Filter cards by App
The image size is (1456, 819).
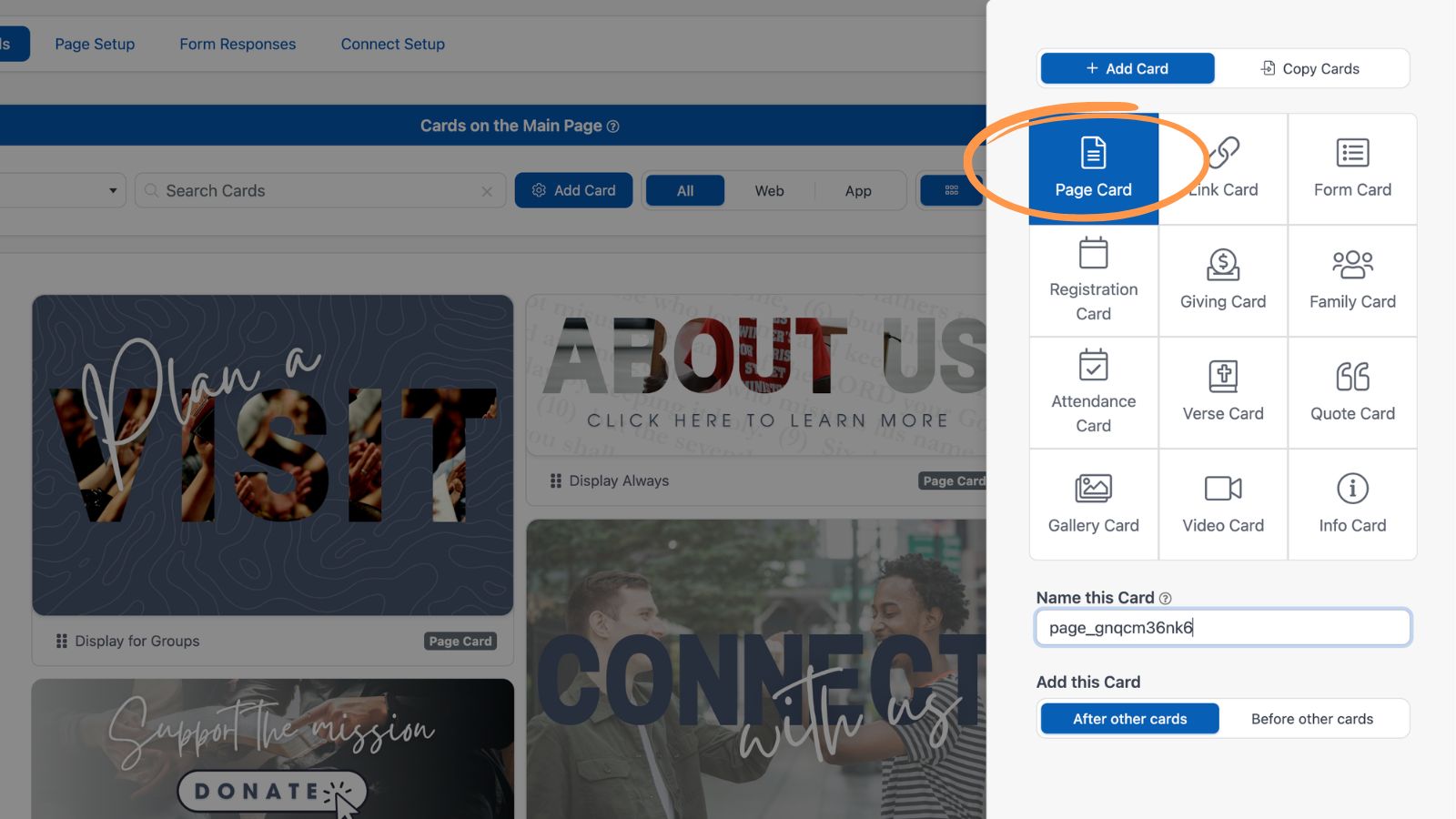(x=858, y=190)
